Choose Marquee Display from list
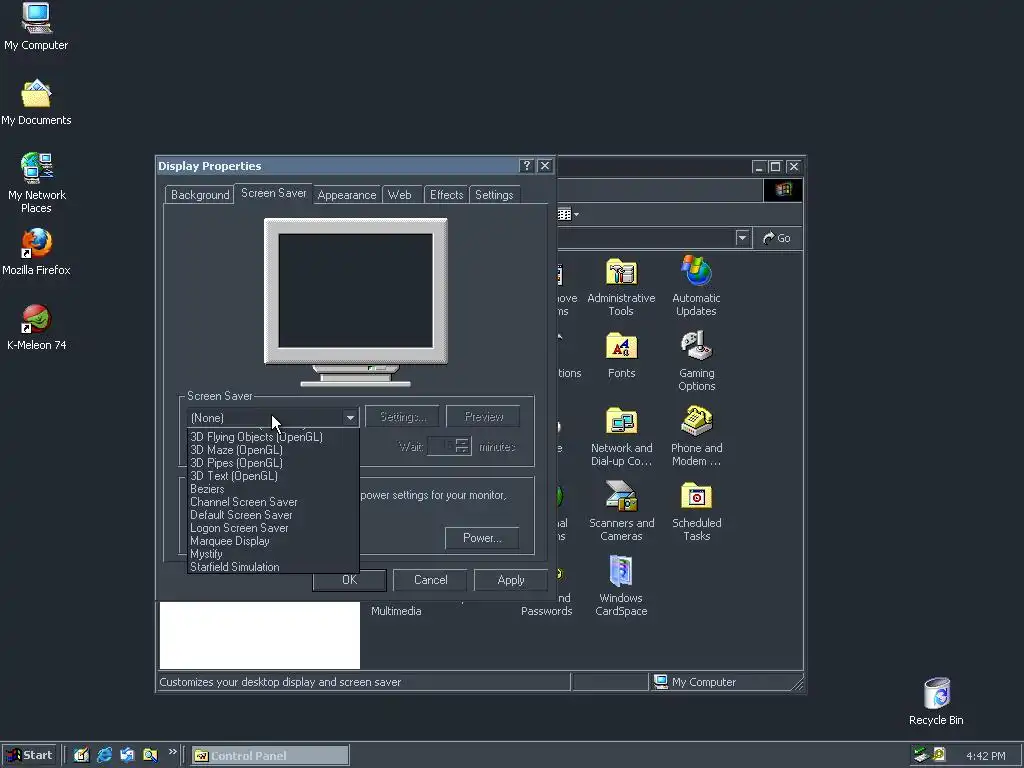Screen dimensions: 1024x768 [x=273, y=541]
